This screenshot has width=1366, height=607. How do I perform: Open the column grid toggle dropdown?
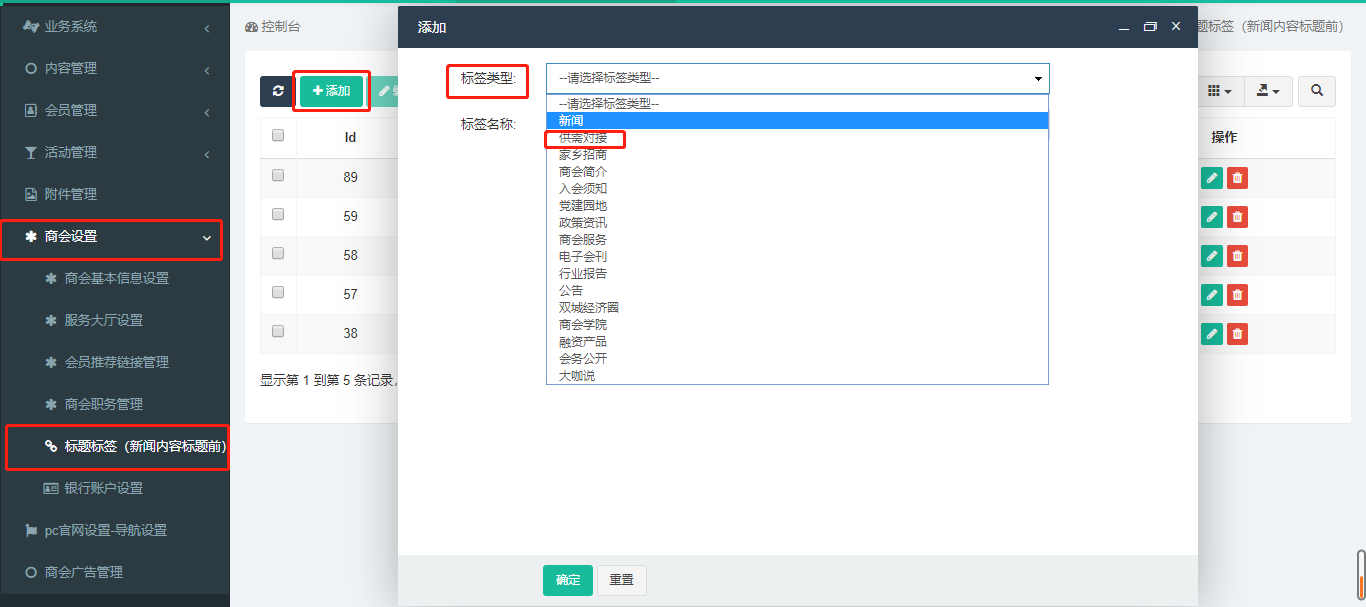(1219, 91)
